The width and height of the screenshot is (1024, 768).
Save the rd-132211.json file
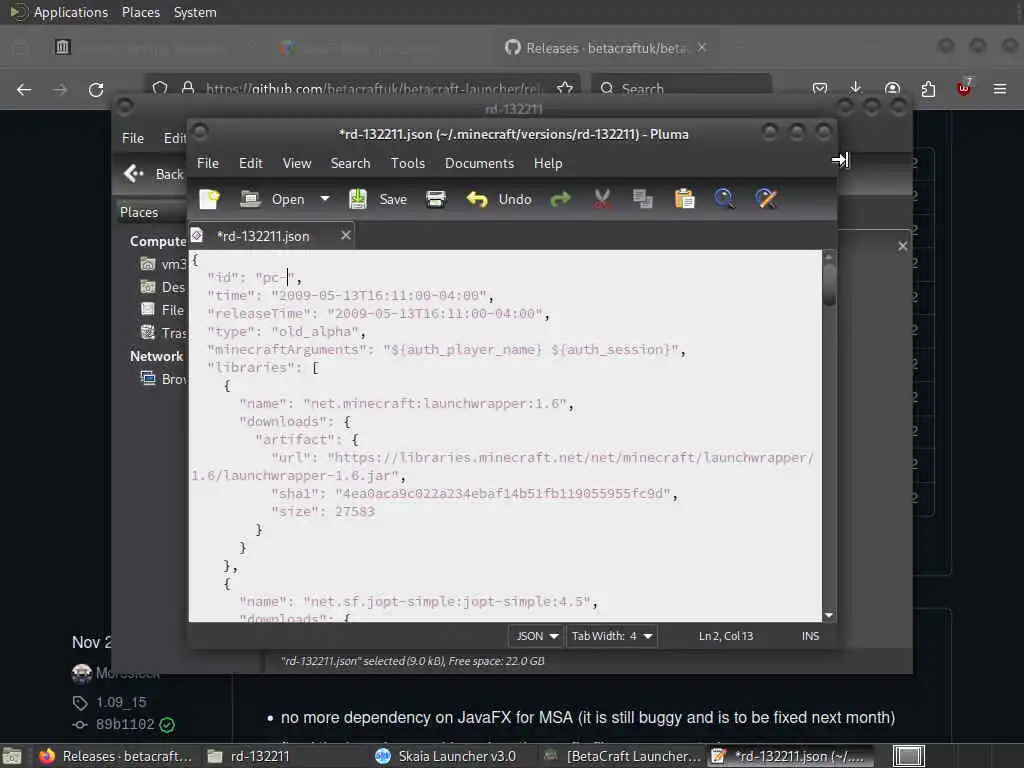coord(377,199)
